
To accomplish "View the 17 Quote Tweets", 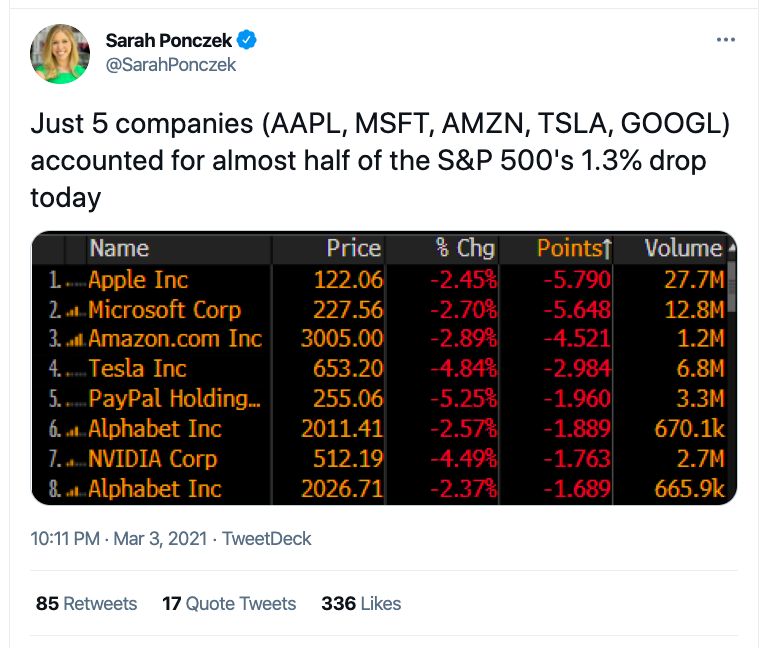I will (x=229, y=603).
